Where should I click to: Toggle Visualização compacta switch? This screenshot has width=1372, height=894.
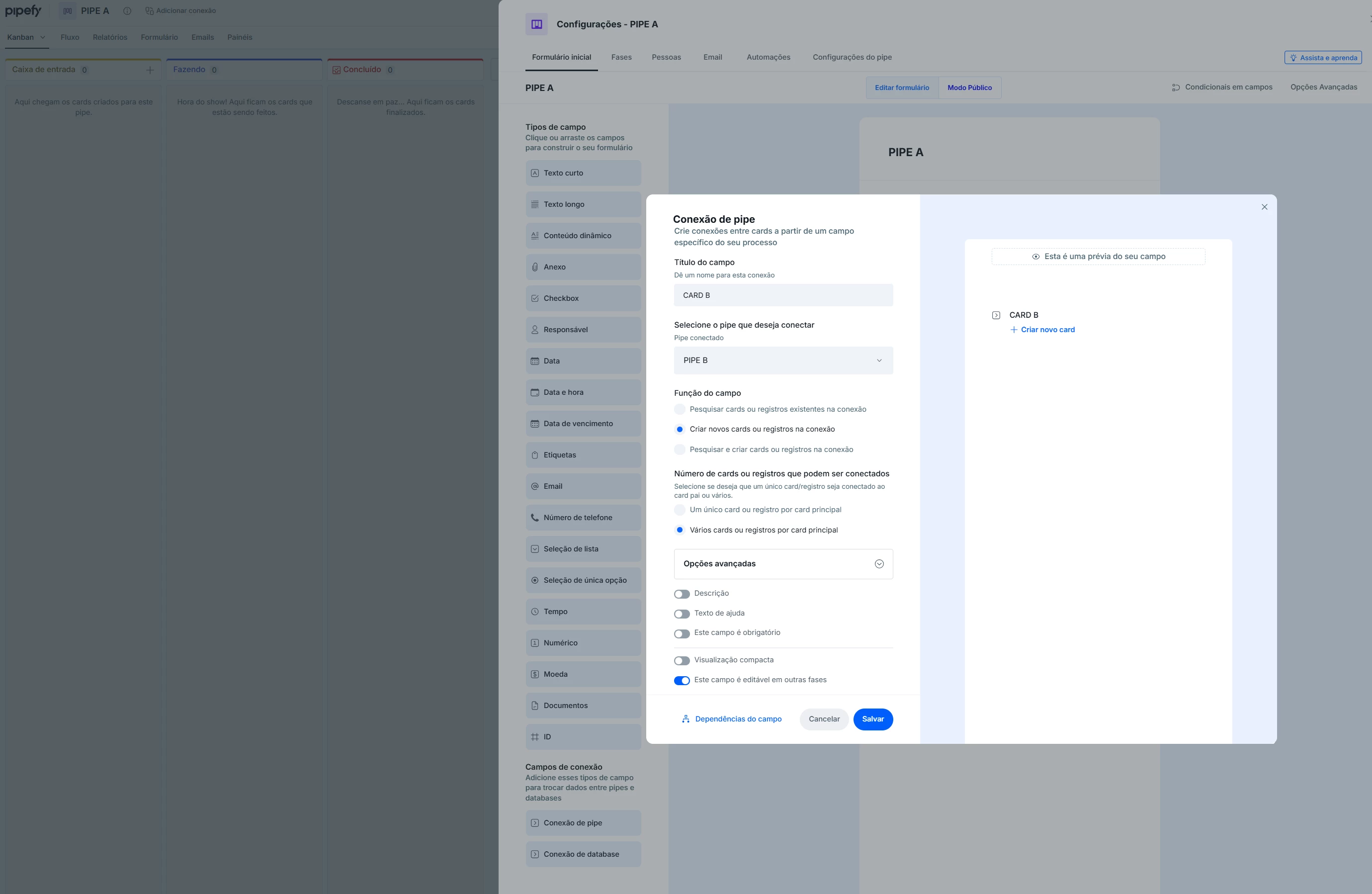click(682, 660)
